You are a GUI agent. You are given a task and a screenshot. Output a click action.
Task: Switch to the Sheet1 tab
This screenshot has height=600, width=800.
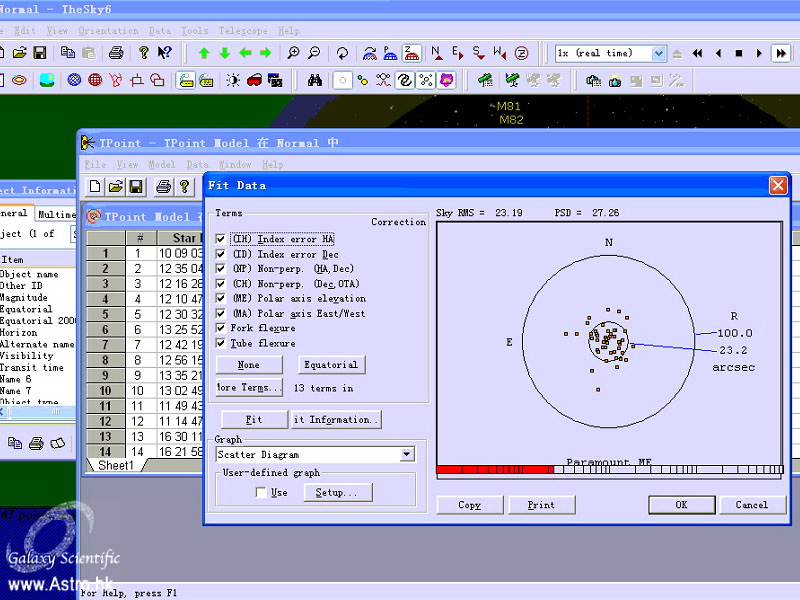pyautogui.click(x=116, y=465)
